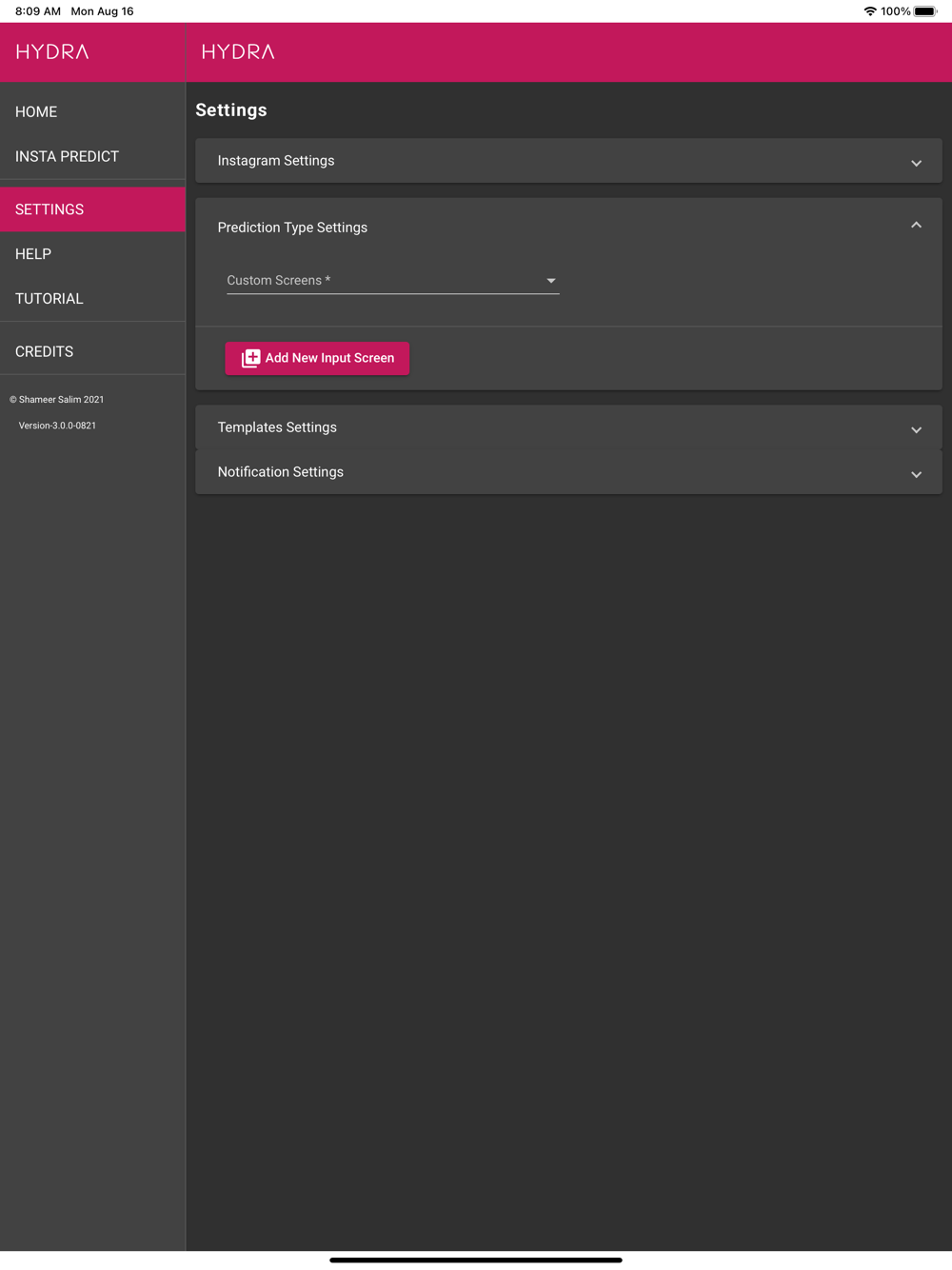The width and height of the screenshot is (952, 1270).
Task: Open the Custom Screens dropdown arrow
Action: pos(550,281)
